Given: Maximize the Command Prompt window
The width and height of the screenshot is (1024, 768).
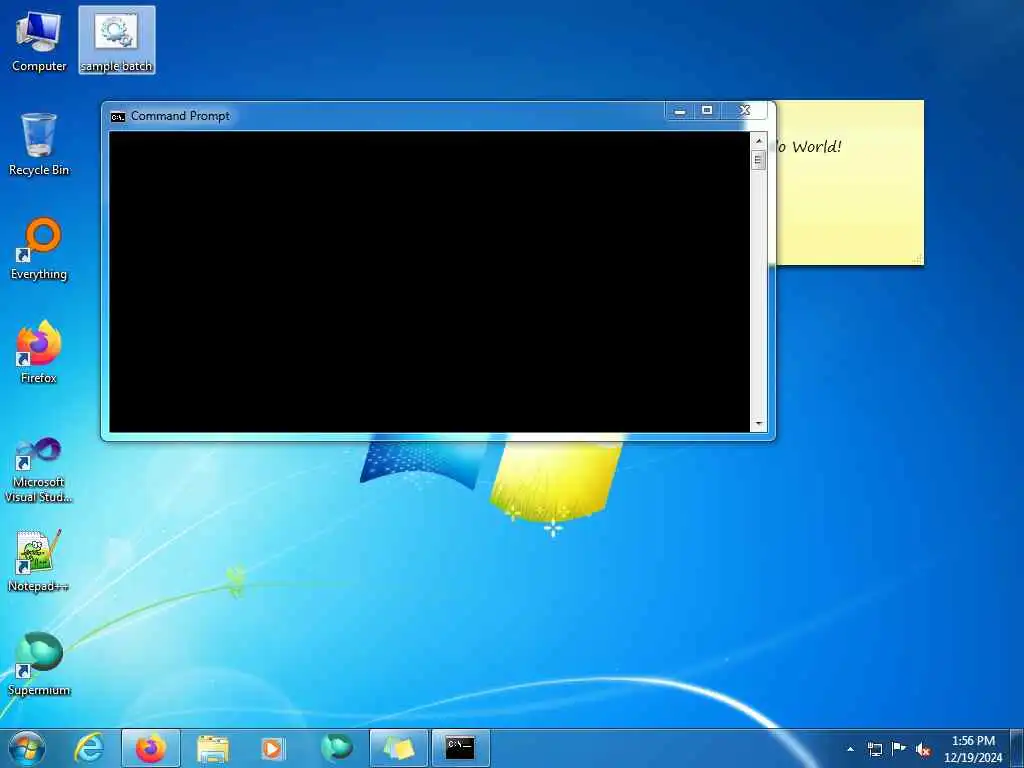Looking at the screenshot, I should pos(707,111).
